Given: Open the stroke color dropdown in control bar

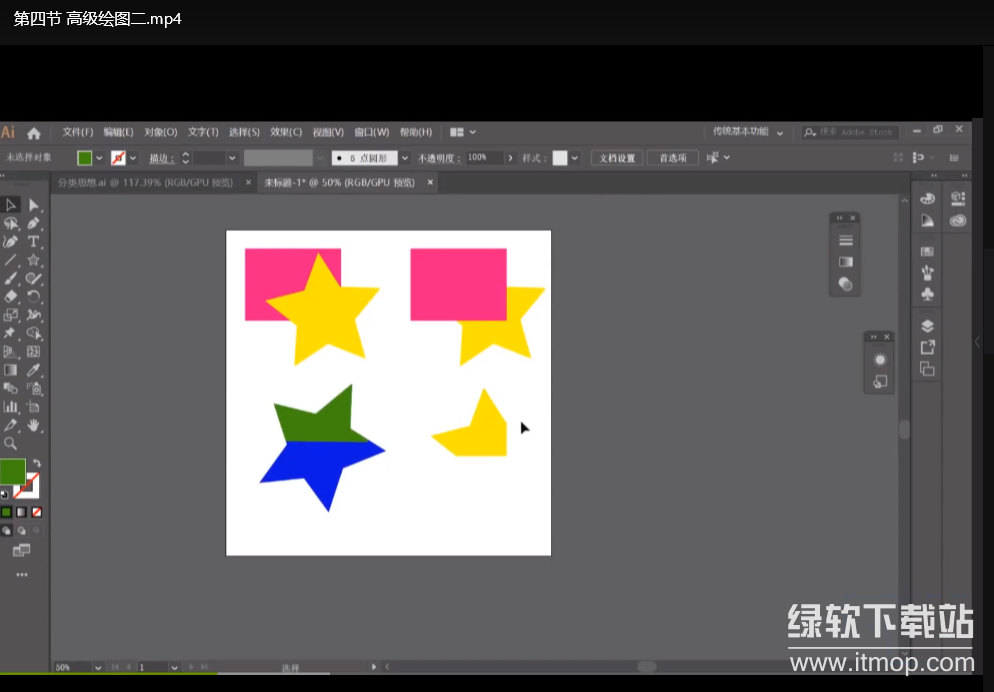Looking at the screenshot, I should point(132,158).
